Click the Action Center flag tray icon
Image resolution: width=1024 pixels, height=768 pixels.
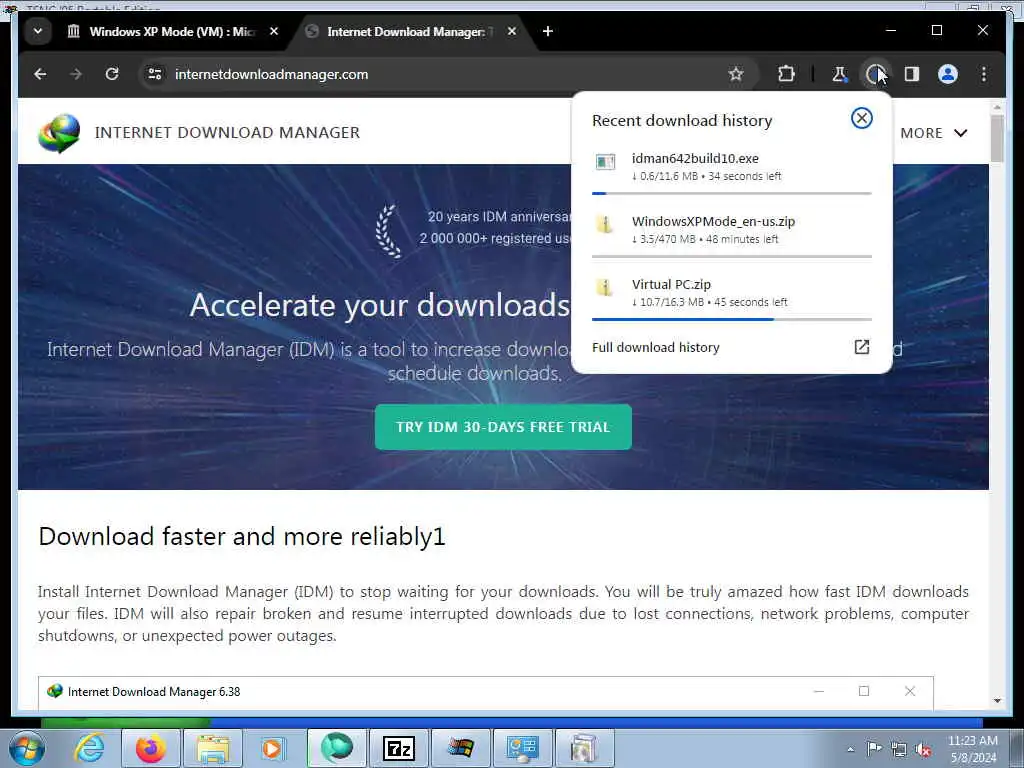[x=874, y=749]
